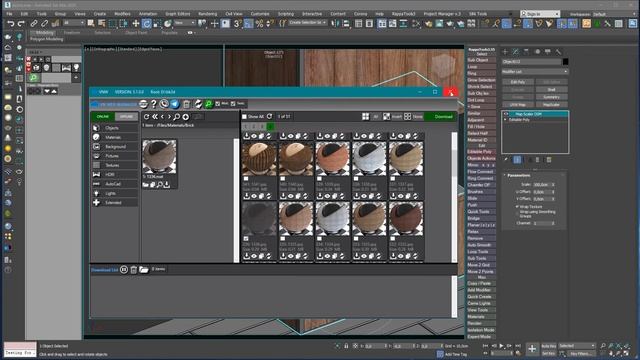Click the black object color swatch
Screen dimensions: 640x360
pos(565,62)
